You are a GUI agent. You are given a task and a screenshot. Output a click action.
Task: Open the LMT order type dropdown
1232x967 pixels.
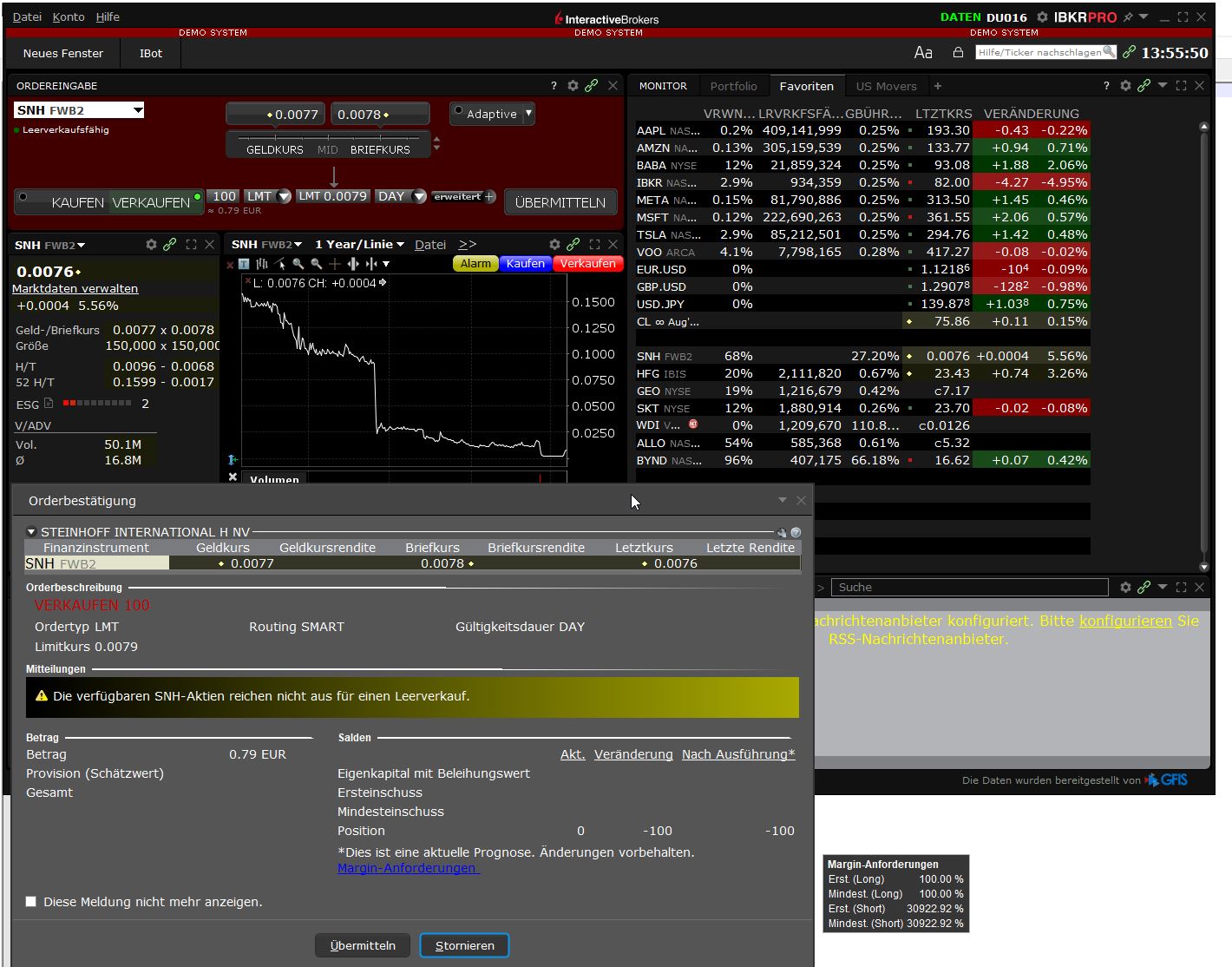pos(283,196)
